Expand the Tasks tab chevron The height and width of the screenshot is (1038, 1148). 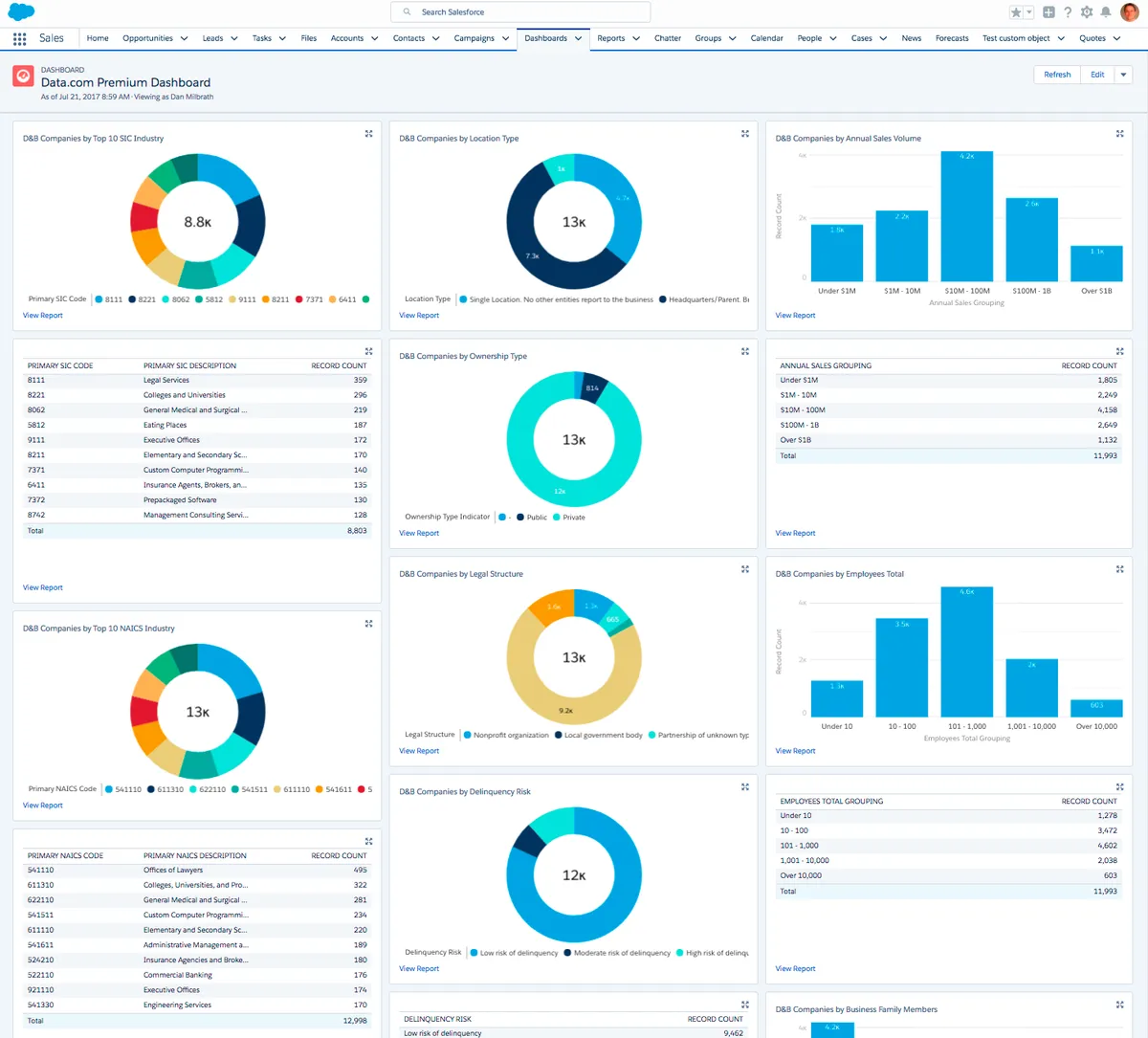click(282, 38)
